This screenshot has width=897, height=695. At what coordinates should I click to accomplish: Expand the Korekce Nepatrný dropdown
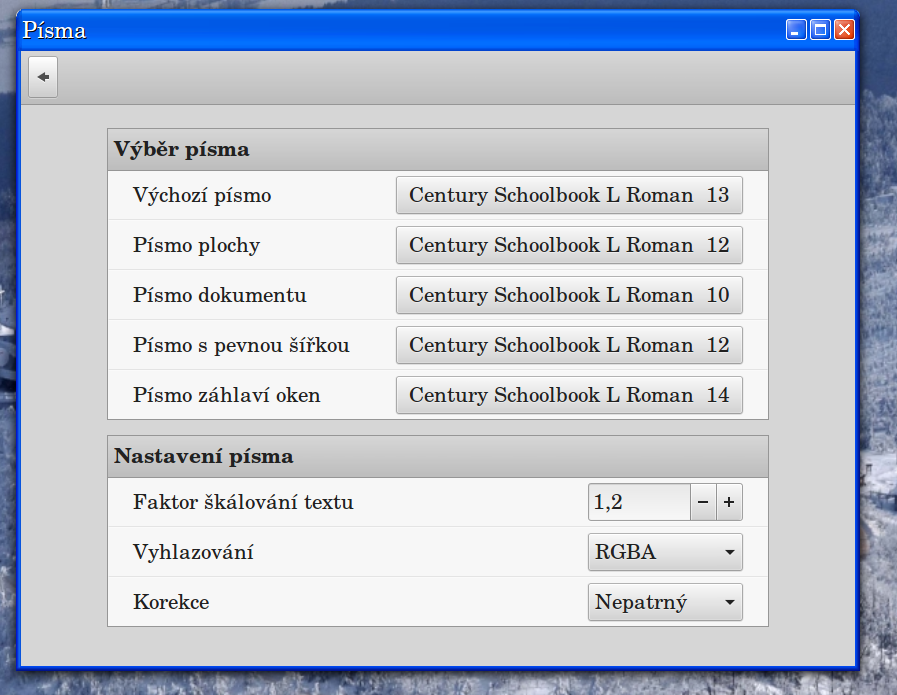[x=665, y=602]
